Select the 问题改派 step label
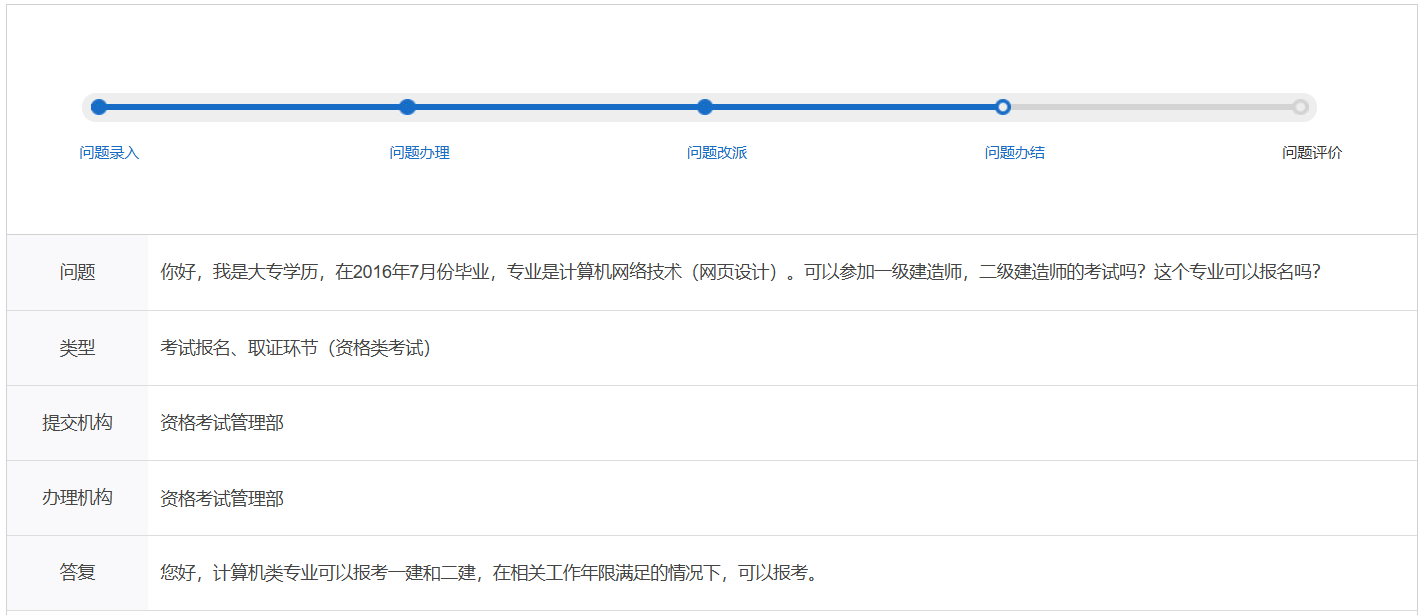 717,153
